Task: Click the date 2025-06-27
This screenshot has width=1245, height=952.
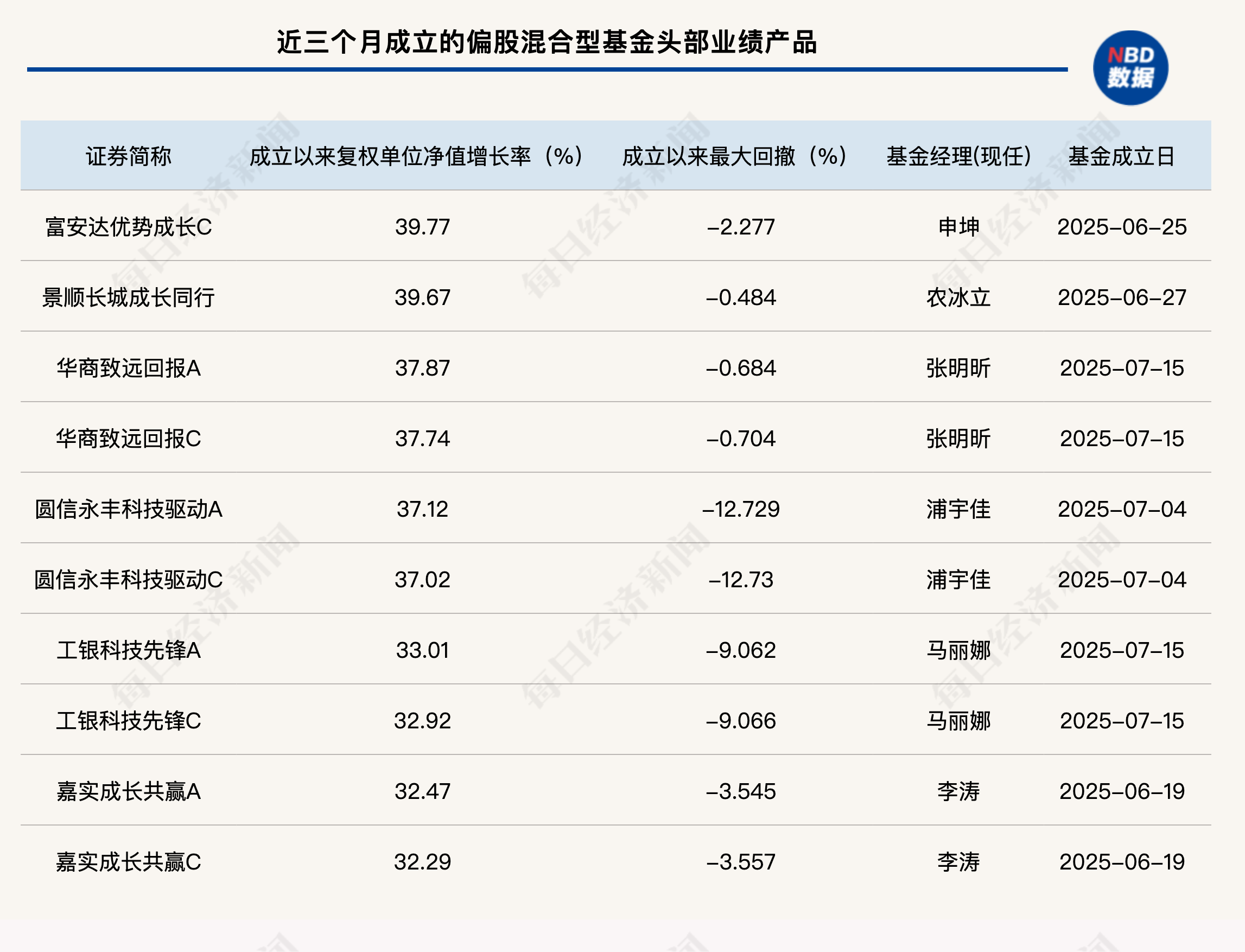Action: [x=1121, y=297]
